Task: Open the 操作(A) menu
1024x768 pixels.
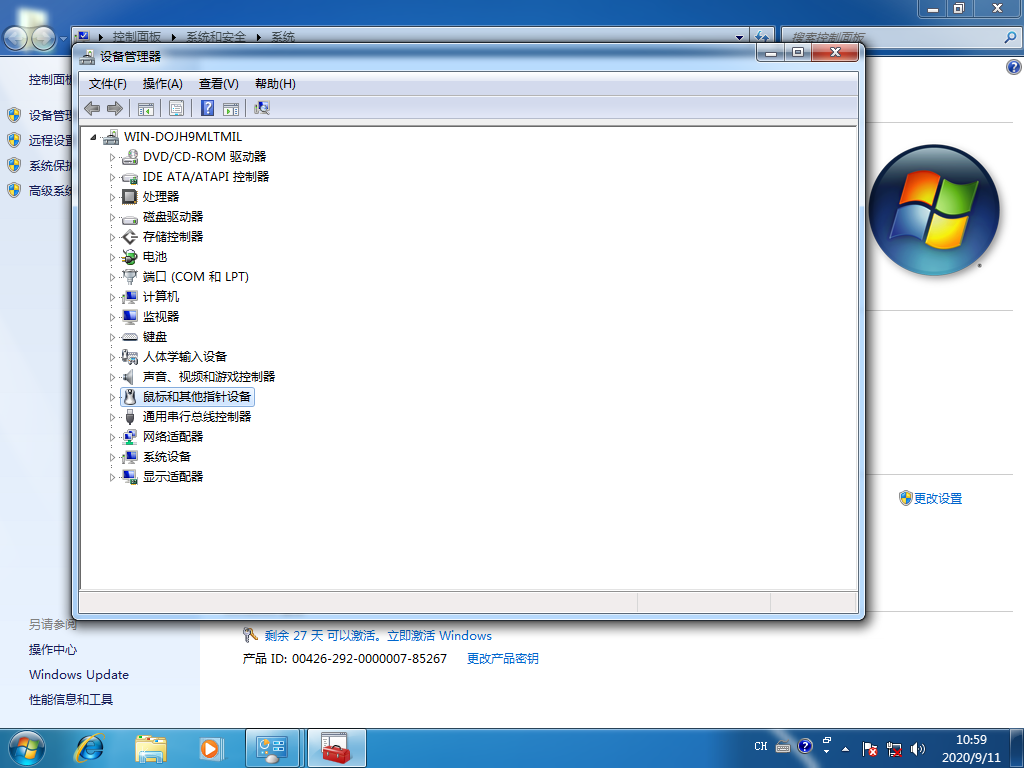Action: tap(162, 84)
